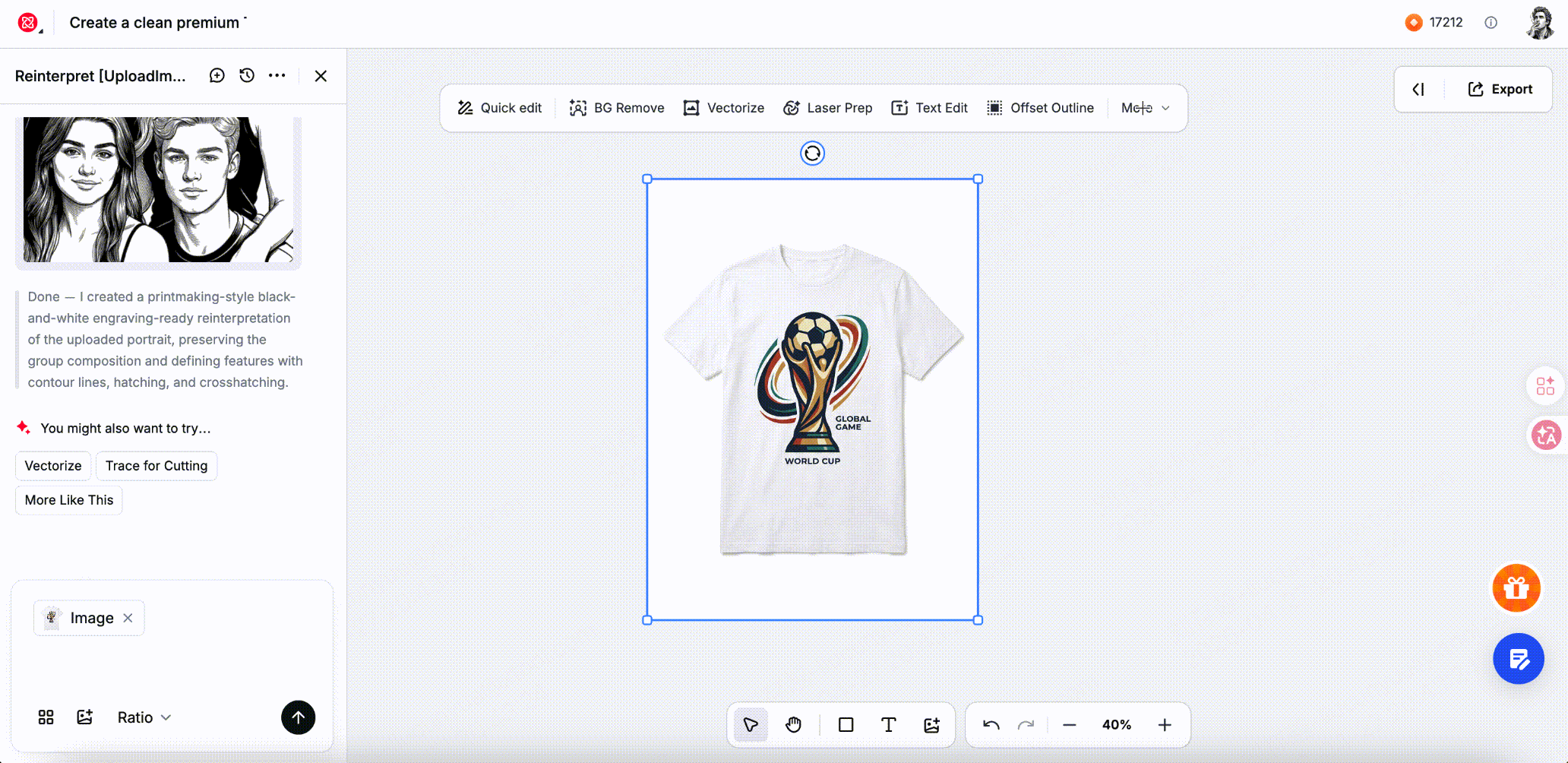This screenshot has height=763, width=1568.
Task: Undo the last action
Action: pos(991,725)
